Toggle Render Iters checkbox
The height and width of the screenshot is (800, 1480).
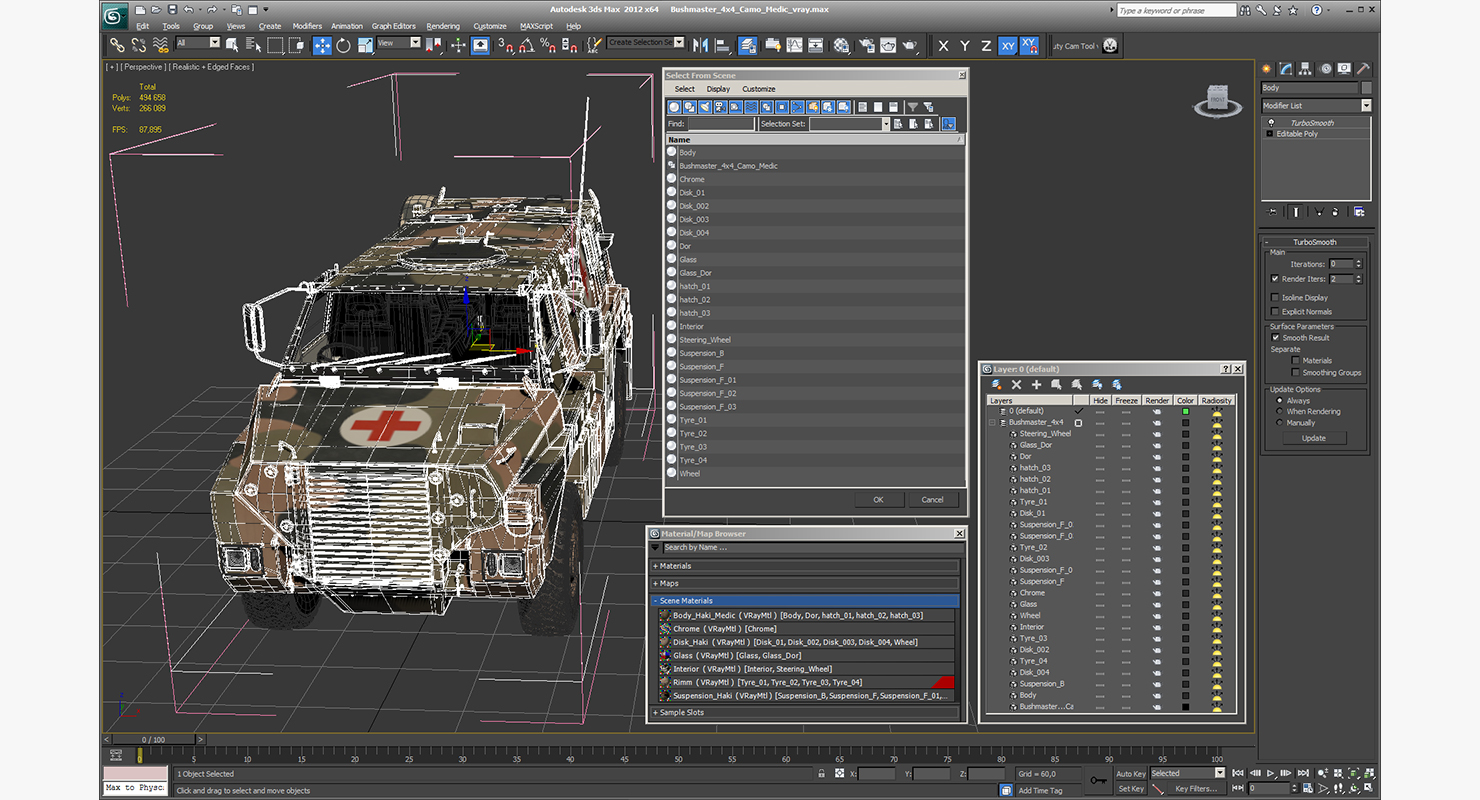coord(1275,279)
